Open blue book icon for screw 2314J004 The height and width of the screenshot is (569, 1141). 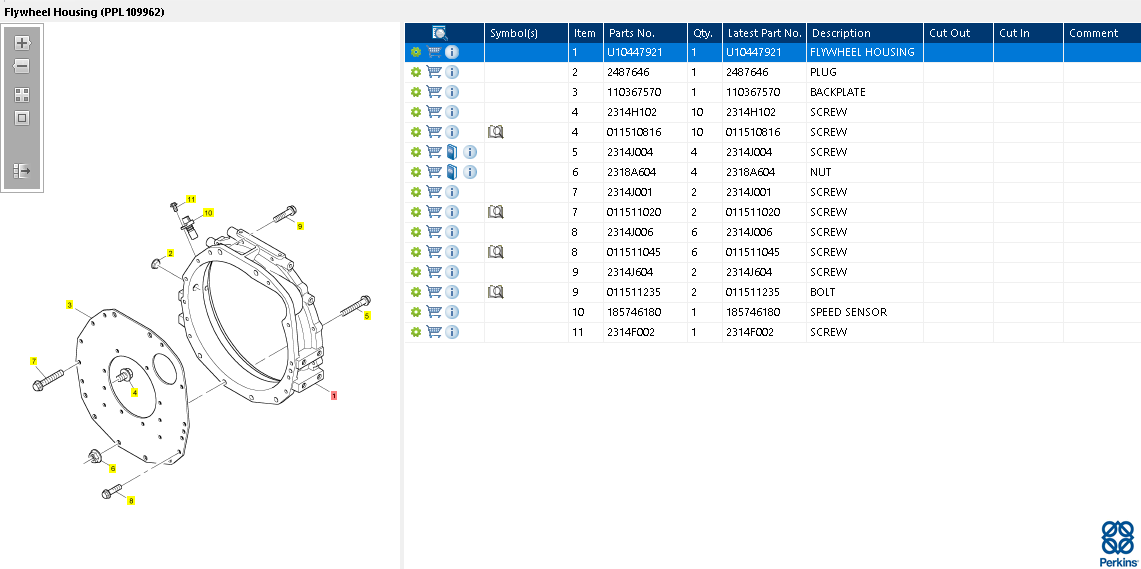(452, 152)
